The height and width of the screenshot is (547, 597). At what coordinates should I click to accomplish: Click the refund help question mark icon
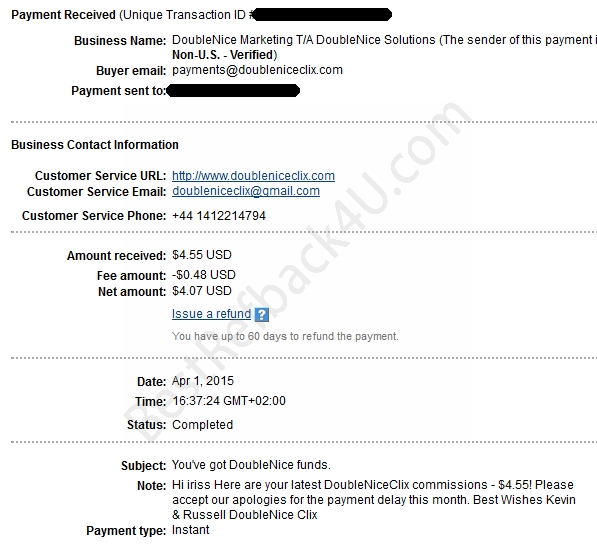[x=262, y=314]
